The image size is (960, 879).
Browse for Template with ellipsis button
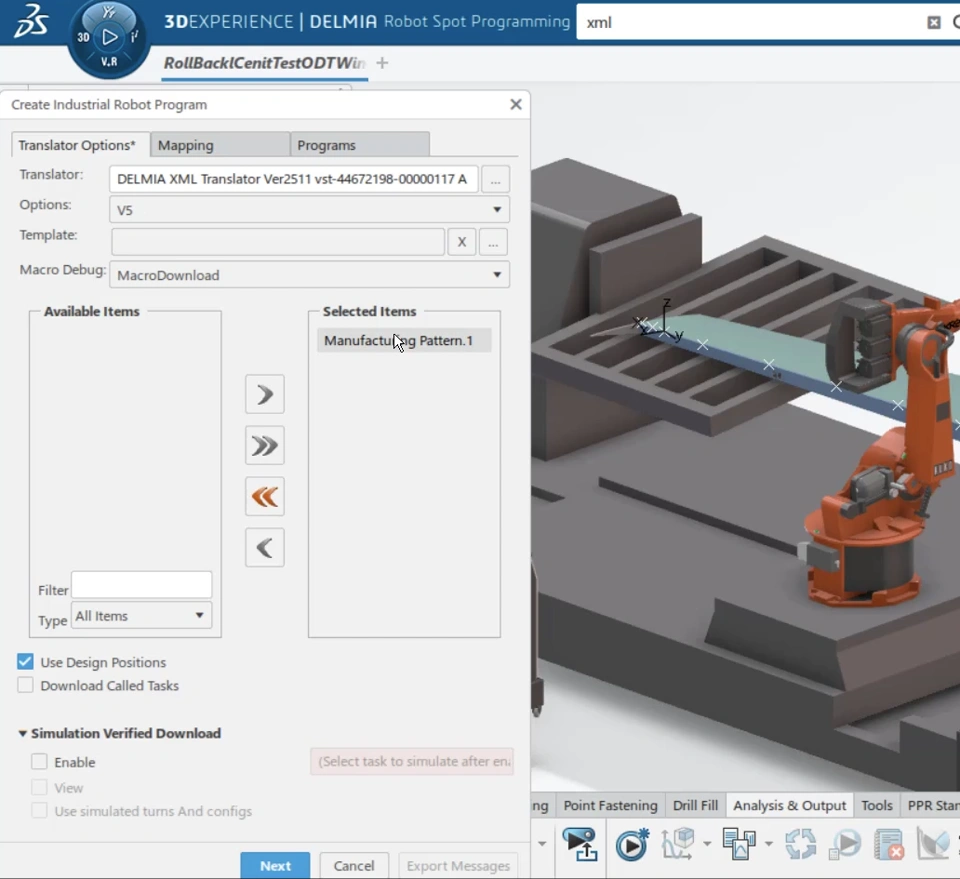493,242
